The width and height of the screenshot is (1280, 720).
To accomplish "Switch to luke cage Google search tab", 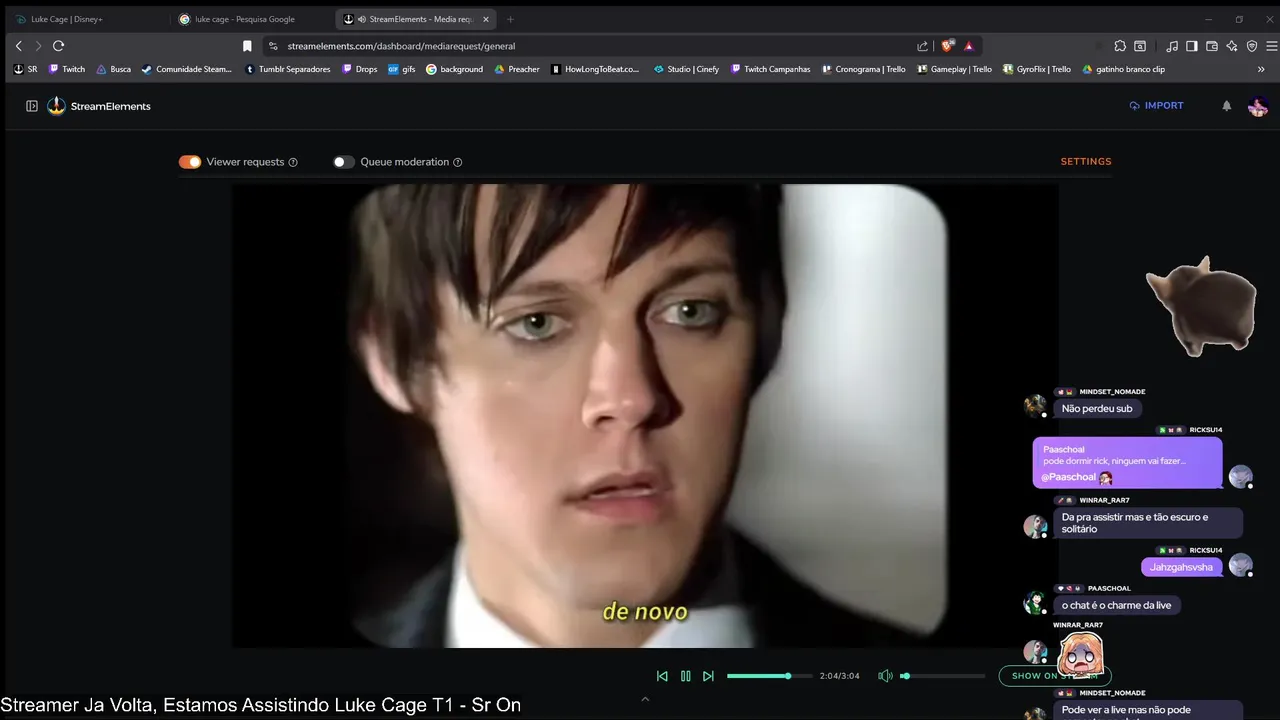I will coord(250,19).
